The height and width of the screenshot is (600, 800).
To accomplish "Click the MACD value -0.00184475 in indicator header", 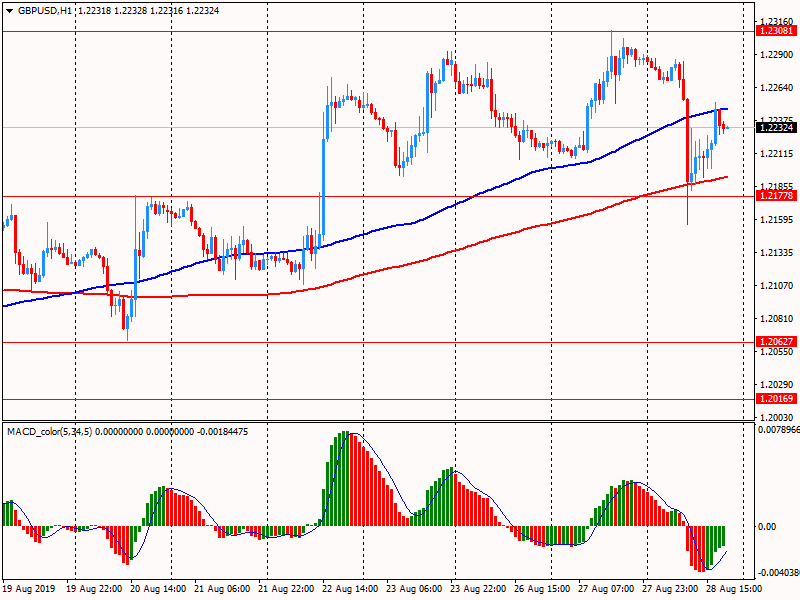I will (x=222, y=432).
